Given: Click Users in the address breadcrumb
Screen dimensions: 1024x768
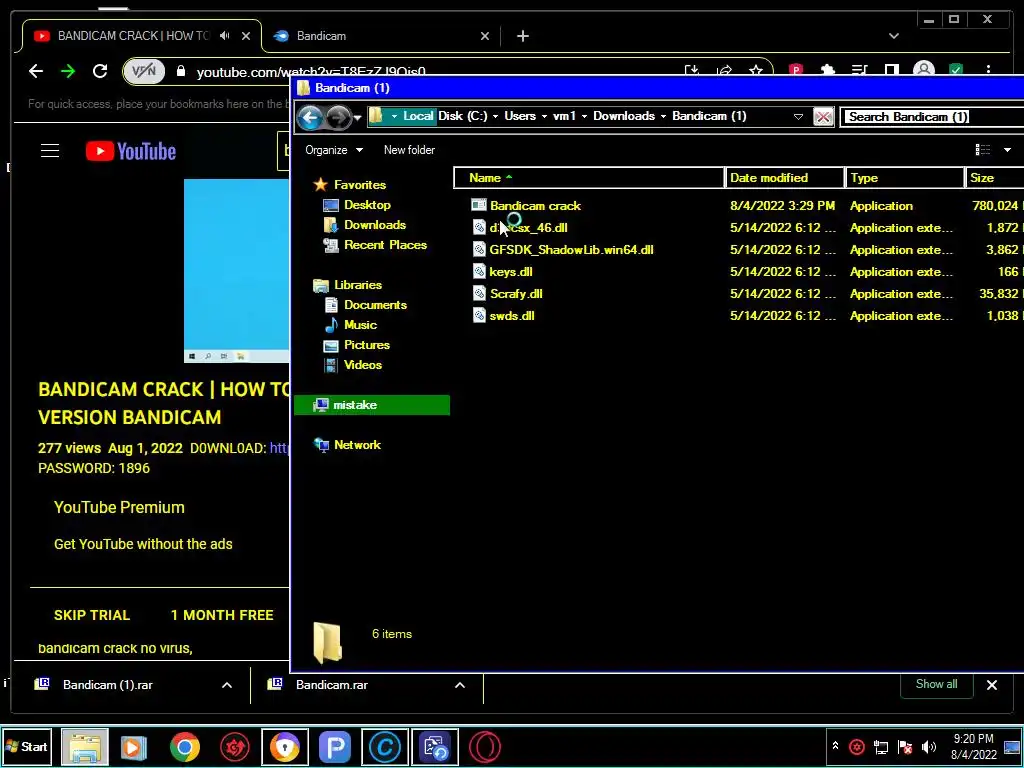Looking at the screenshot, I should (520, 116).
